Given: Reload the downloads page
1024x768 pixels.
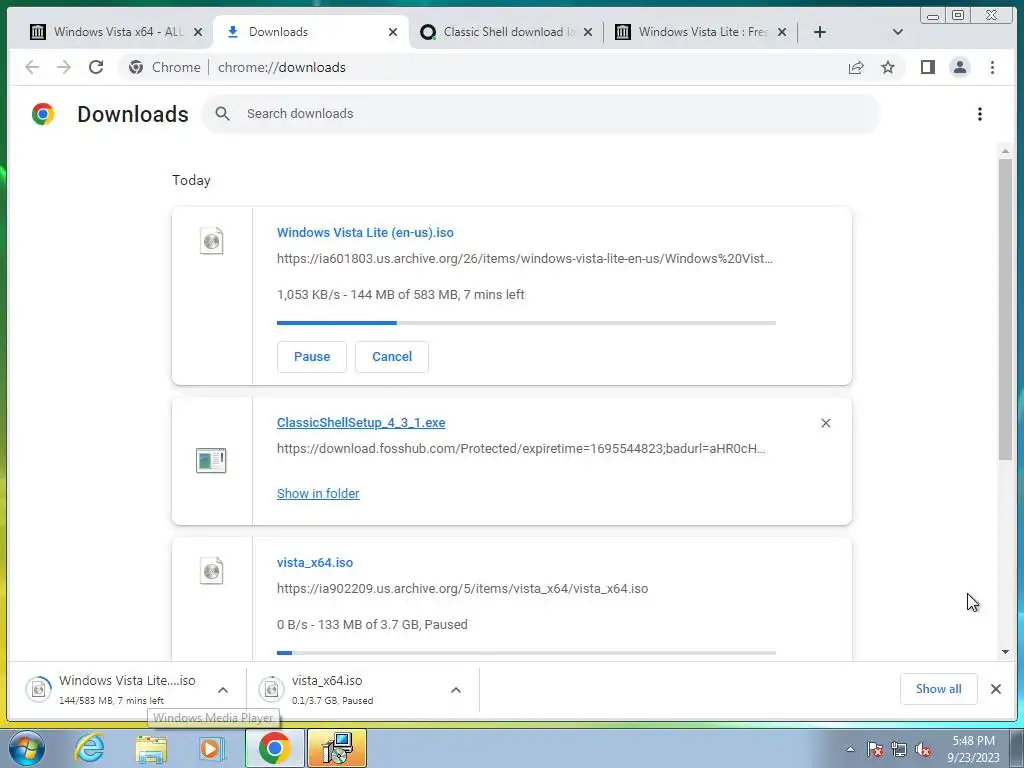Looking at the screenshot, I should (x=96, y=67).
